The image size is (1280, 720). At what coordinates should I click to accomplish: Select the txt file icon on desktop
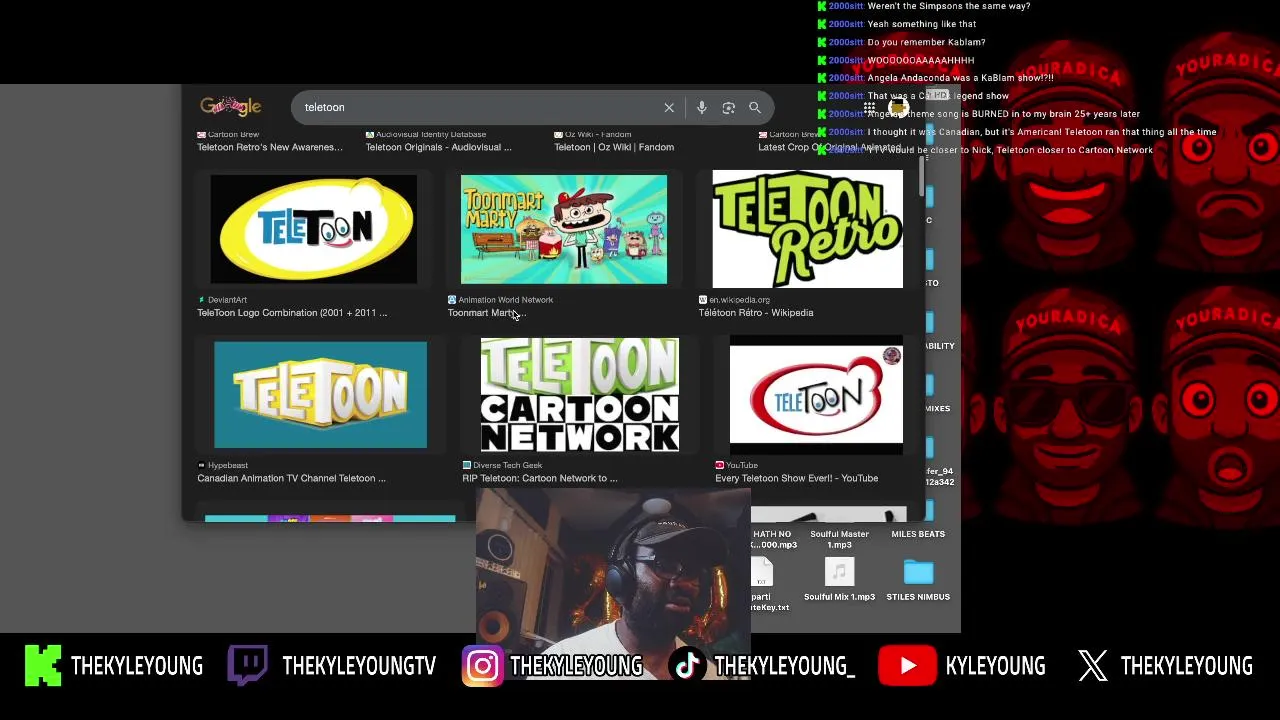[x=762, y=573]
